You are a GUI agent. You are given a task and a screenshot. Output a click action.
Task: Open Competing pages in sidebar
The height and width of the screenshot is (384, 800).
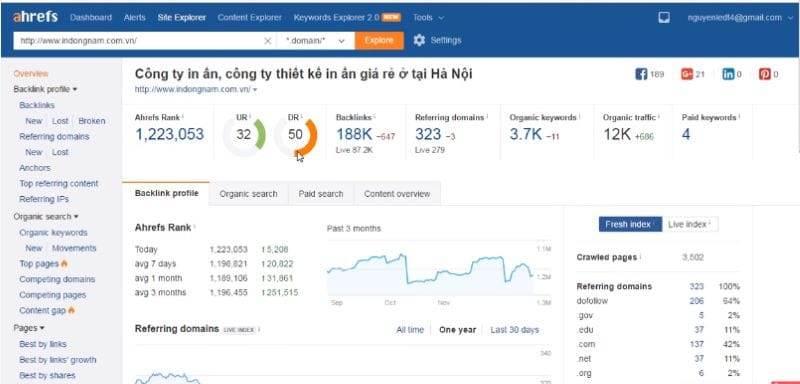coord(53,295)
